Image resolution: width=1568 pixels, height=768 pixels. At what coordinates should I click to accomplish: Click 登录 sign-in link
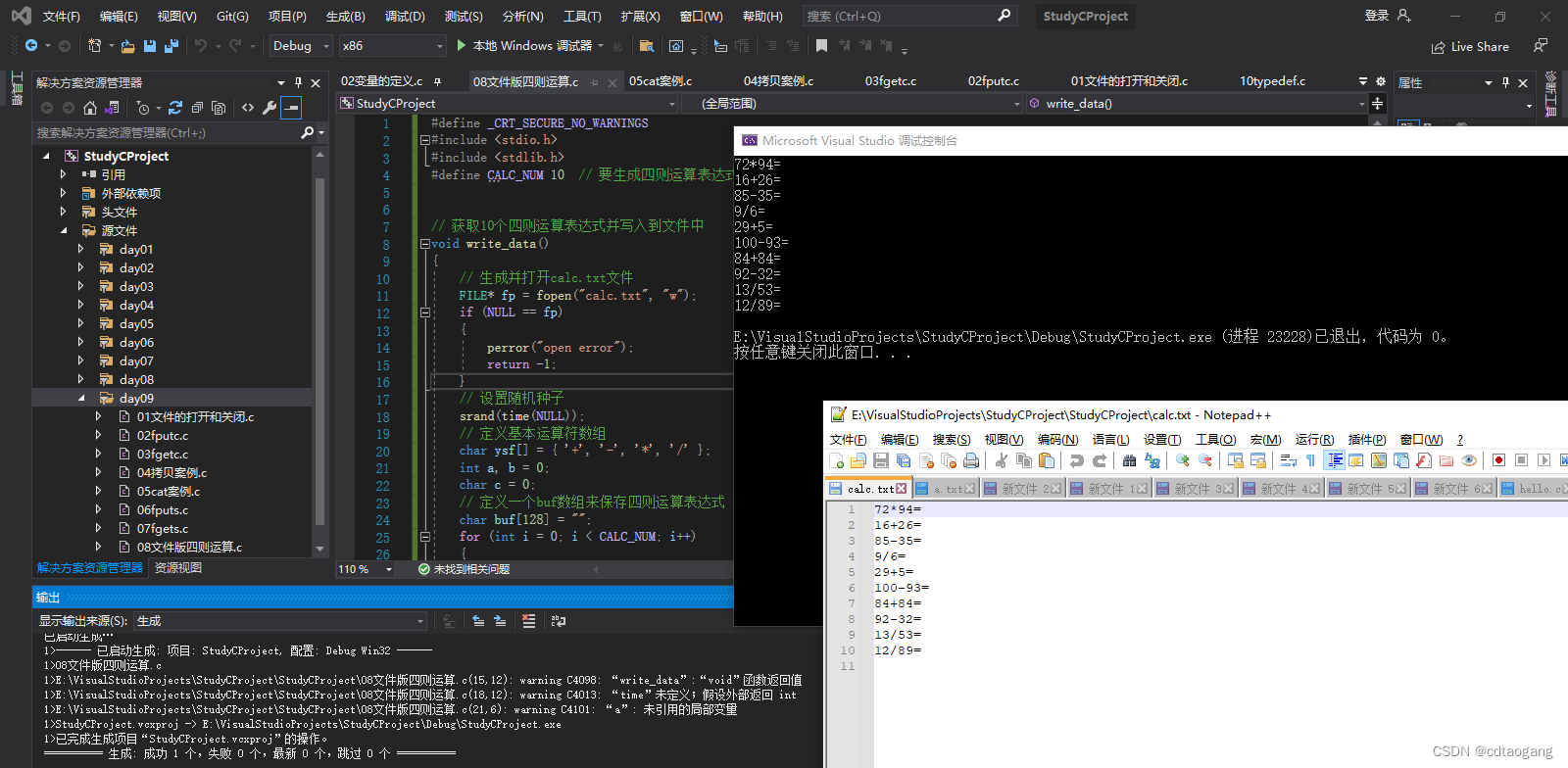(x=1377, y=16)
